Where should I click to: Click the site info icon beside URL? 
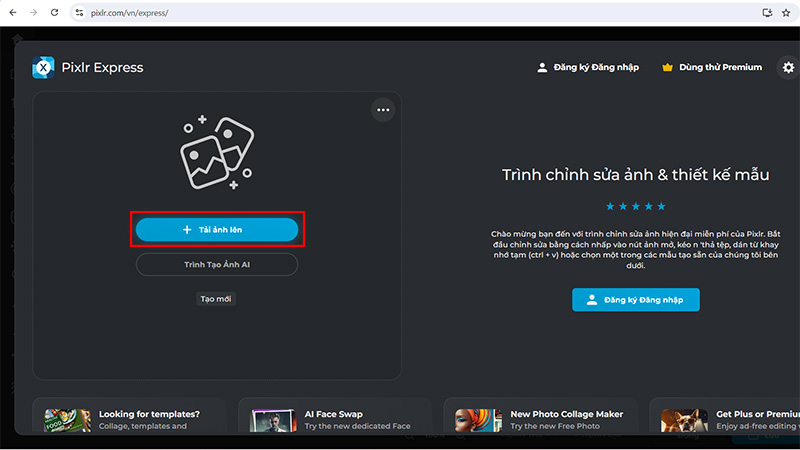81,13
